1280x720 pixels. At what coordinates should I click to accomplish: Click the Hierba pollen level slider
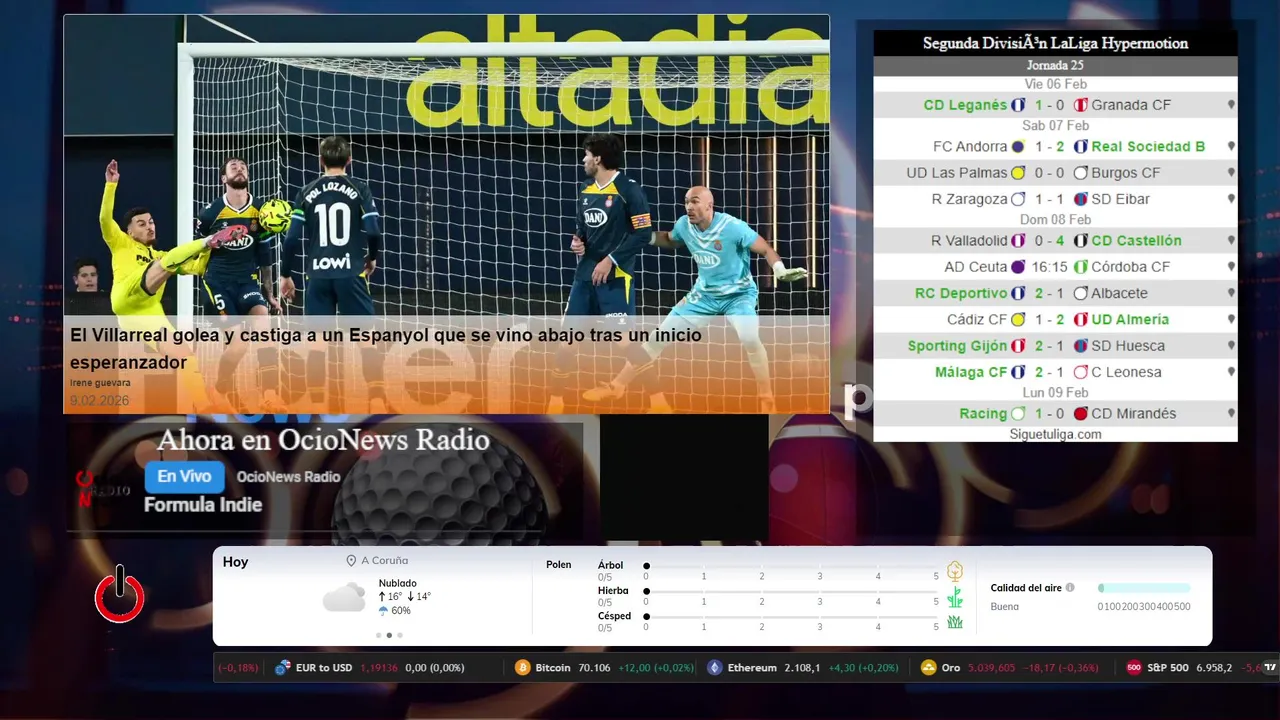[x=791, y=592]
